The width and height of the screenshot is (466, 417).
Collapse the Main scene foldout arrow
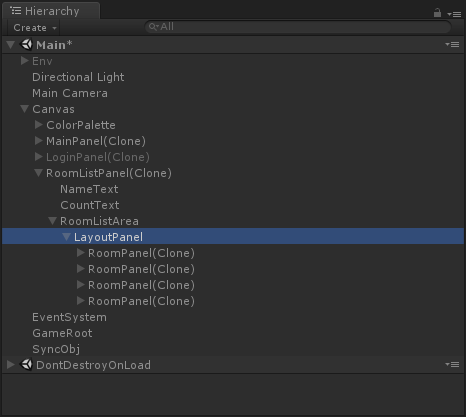(11, 45)
